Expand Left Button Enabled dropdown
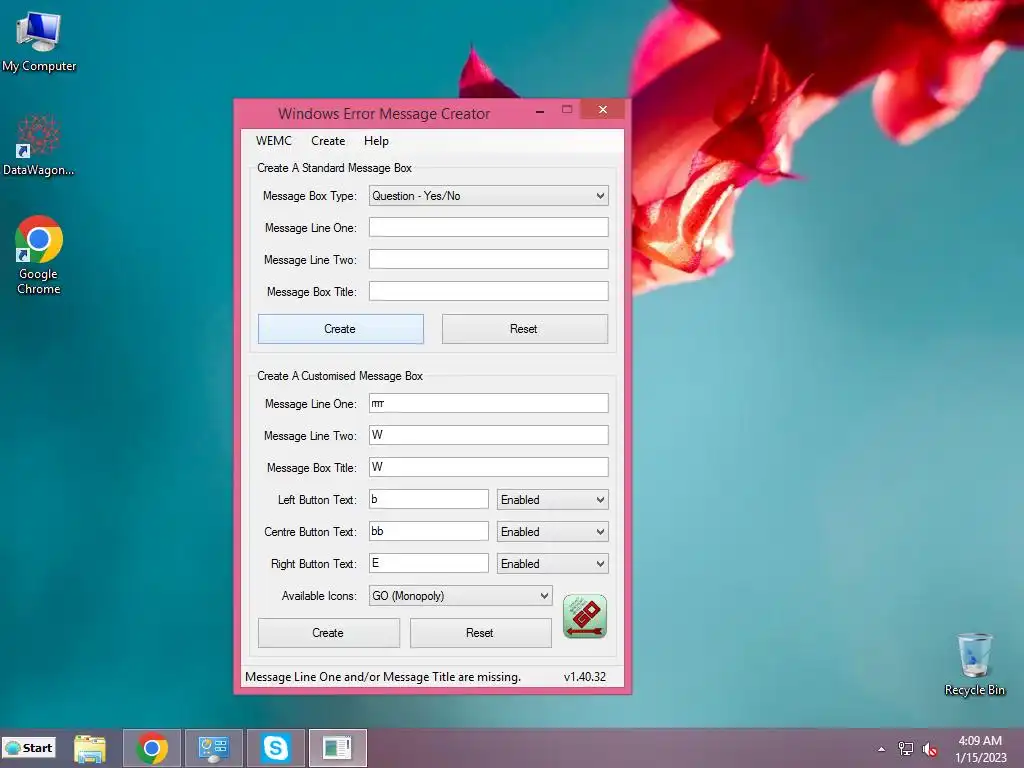Viewport: 1024px width, 768px height. (552, 500)
